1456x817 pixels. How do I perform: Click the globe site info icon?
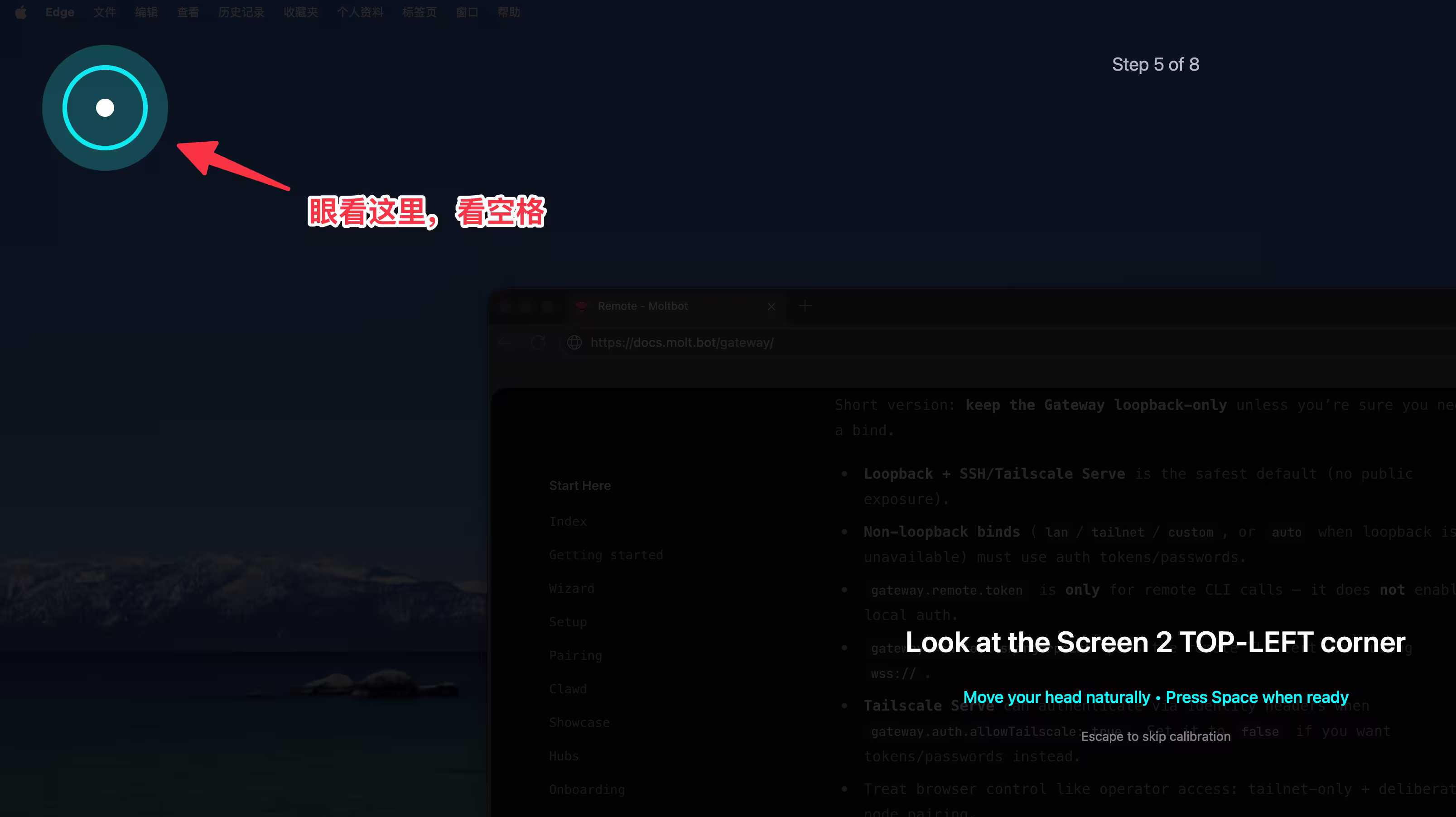(574, 342)
